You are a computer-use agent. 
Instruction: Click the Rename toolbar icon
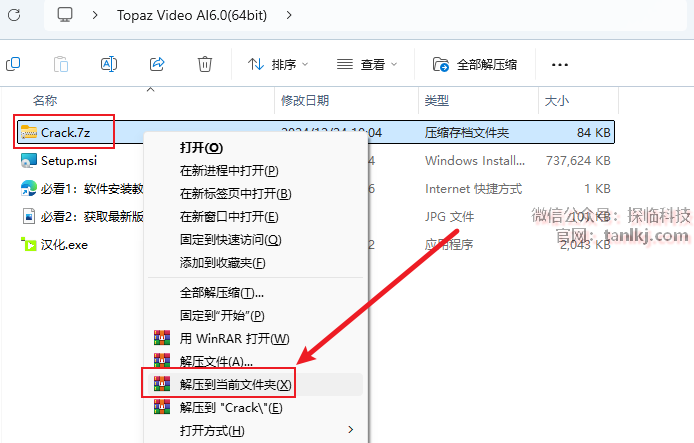coord(109,64)
